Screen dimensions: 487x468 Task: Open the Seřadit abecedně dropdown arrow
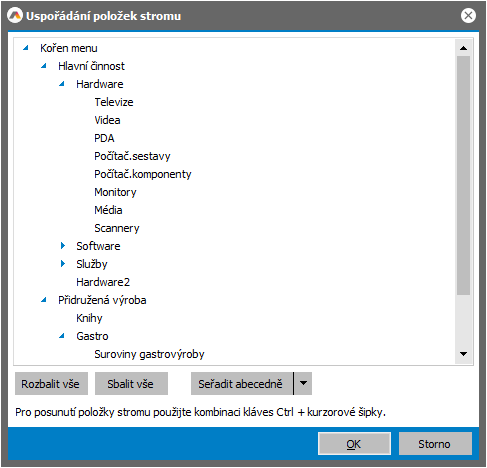click(303, 383)
